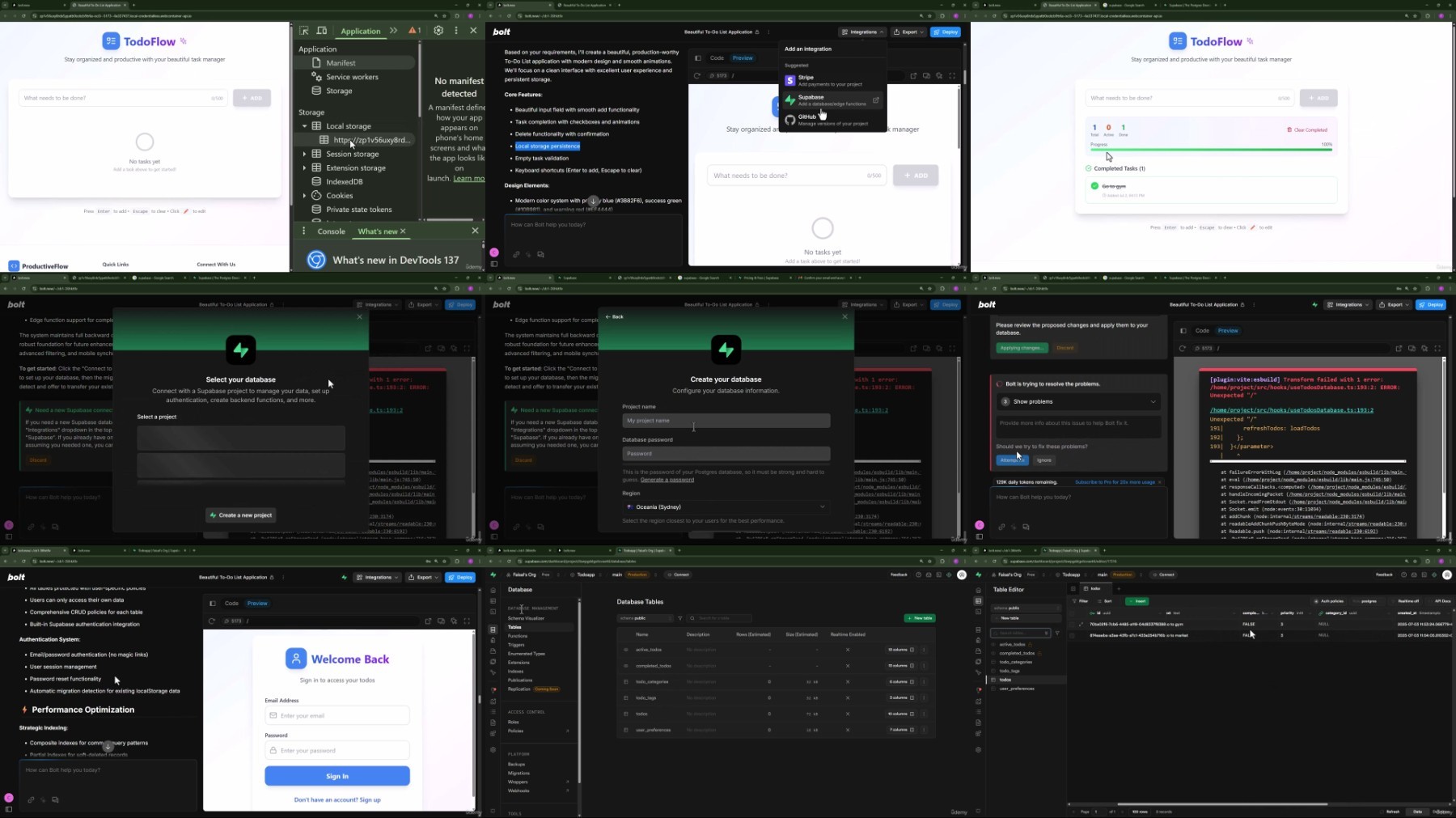1456x818 pixels.
Task: Close the What's new tab in DevTools drawer
Action: point(403,231)
